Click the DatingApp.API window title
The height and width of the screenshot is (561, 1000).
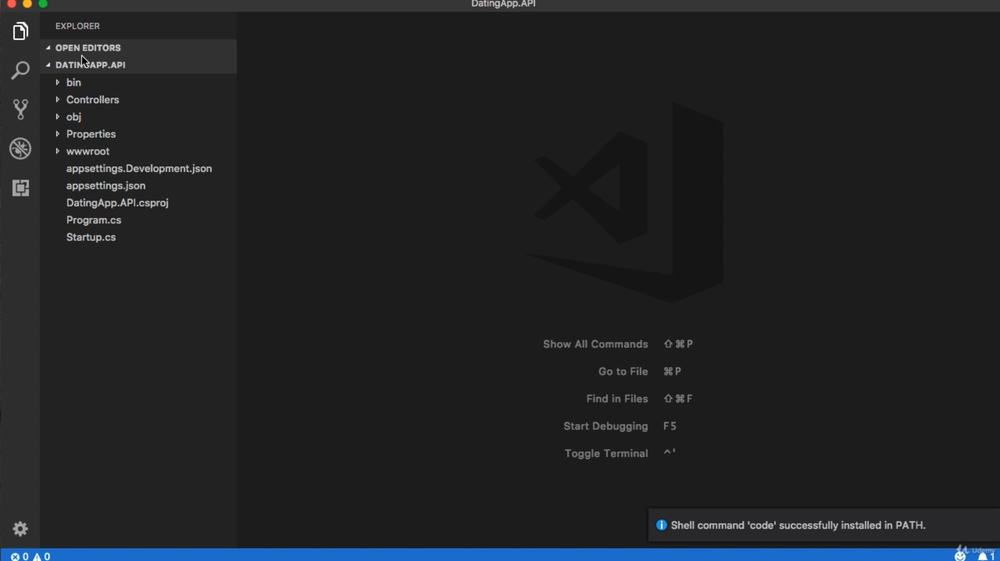click(503, 4)
